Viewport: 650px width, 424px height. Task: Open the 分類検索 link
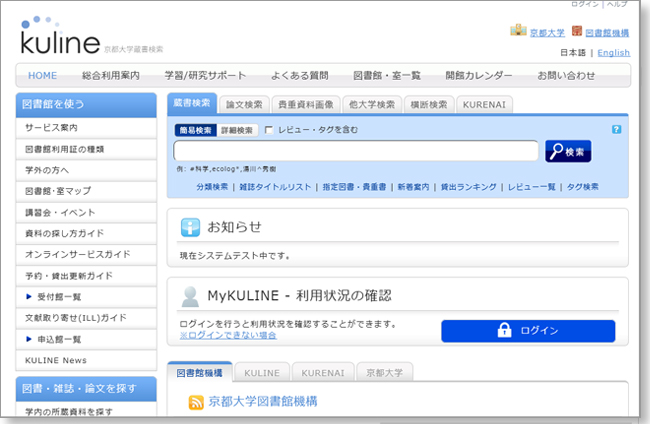(212, 187)
